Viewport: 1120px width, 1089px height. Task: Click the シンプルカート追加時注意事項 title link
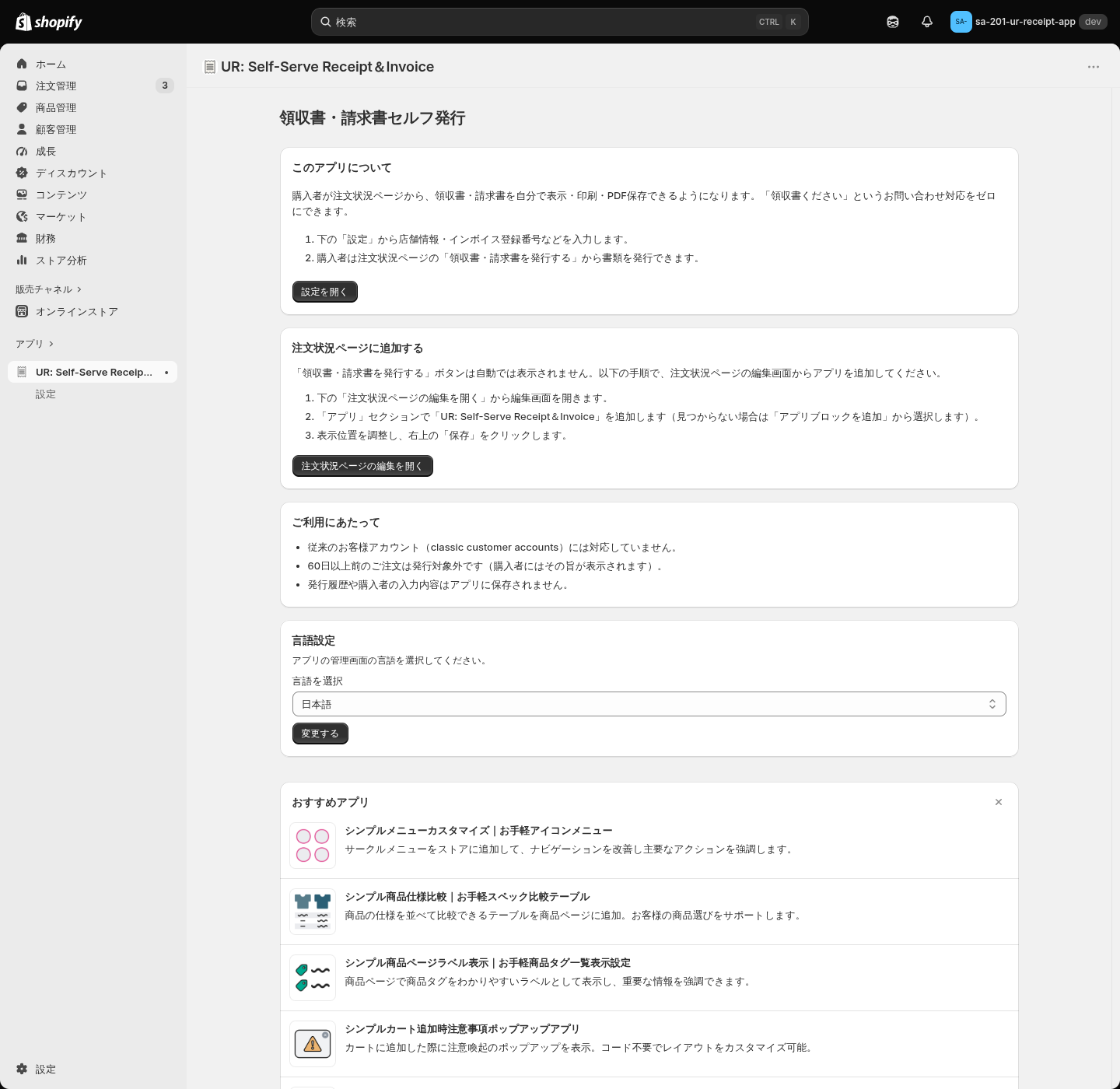click(462, 1028)
